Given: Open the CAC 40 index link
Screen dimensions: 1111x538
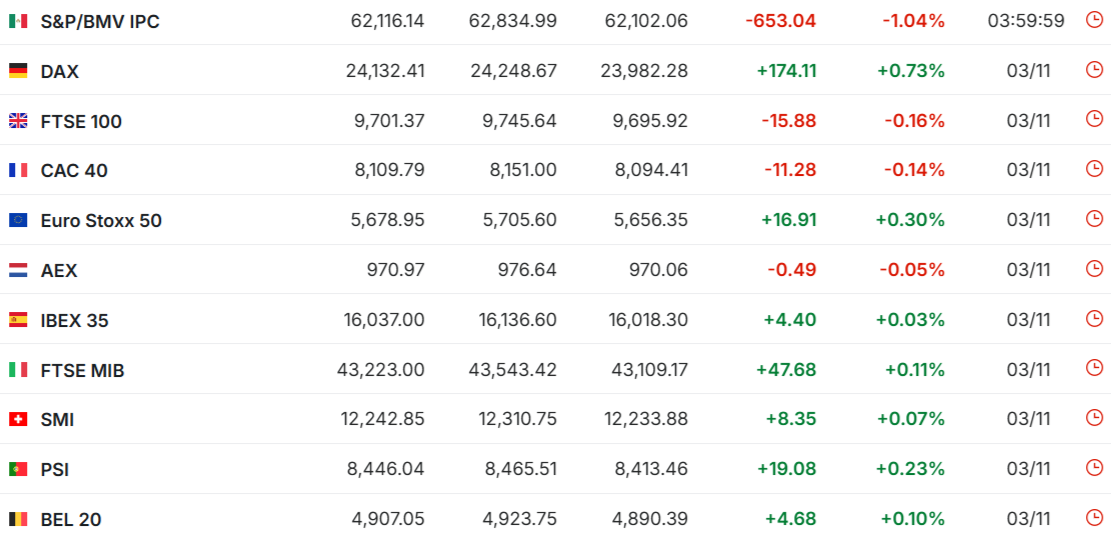Looking at the screenshot, I should click(74, 171).
